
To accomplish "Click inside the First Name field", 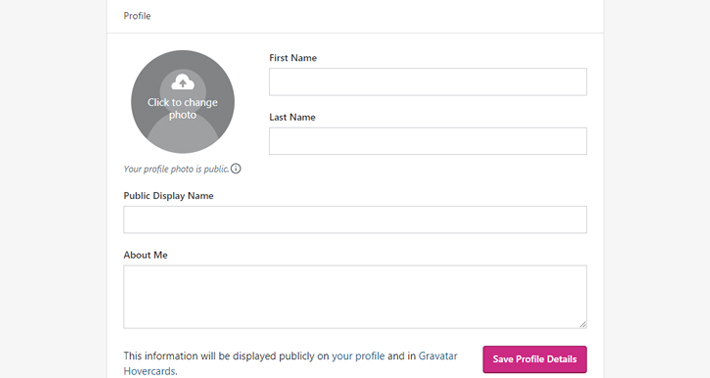I will [x=428, y=82].
